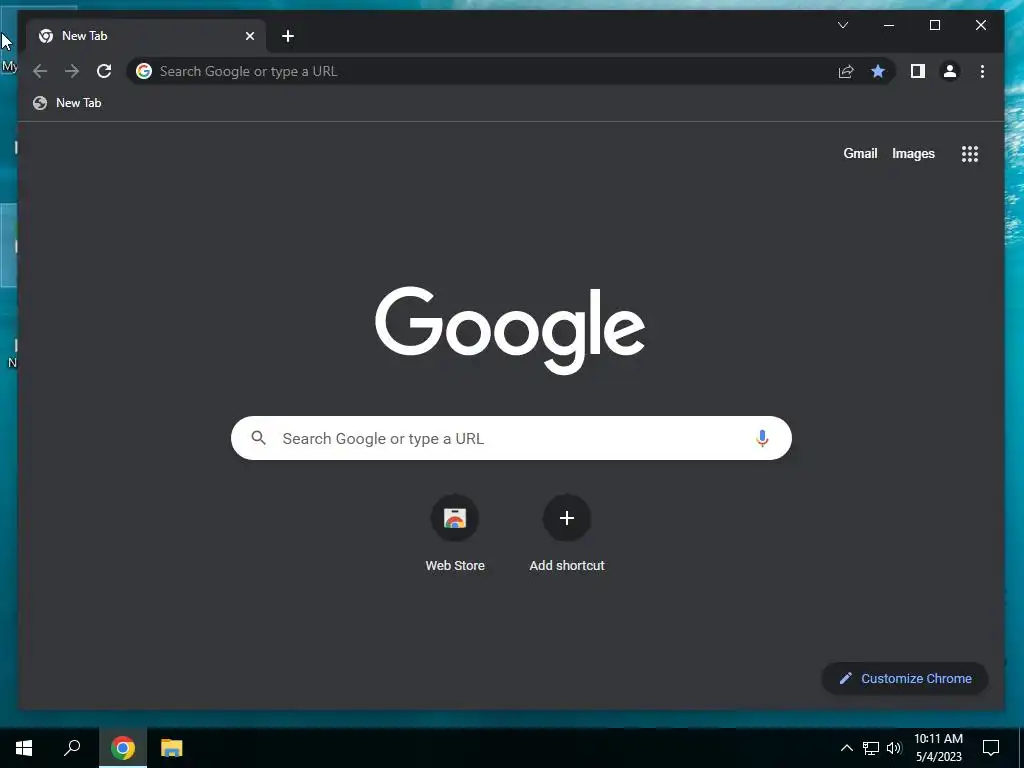Open the tab search chevron

point(843,25)
